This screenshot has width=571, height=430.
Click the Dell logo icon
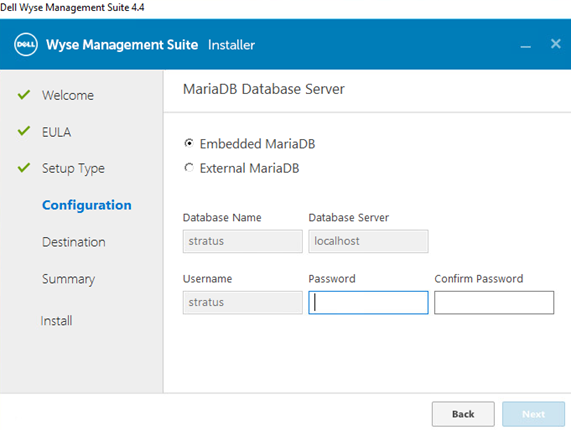26,44
